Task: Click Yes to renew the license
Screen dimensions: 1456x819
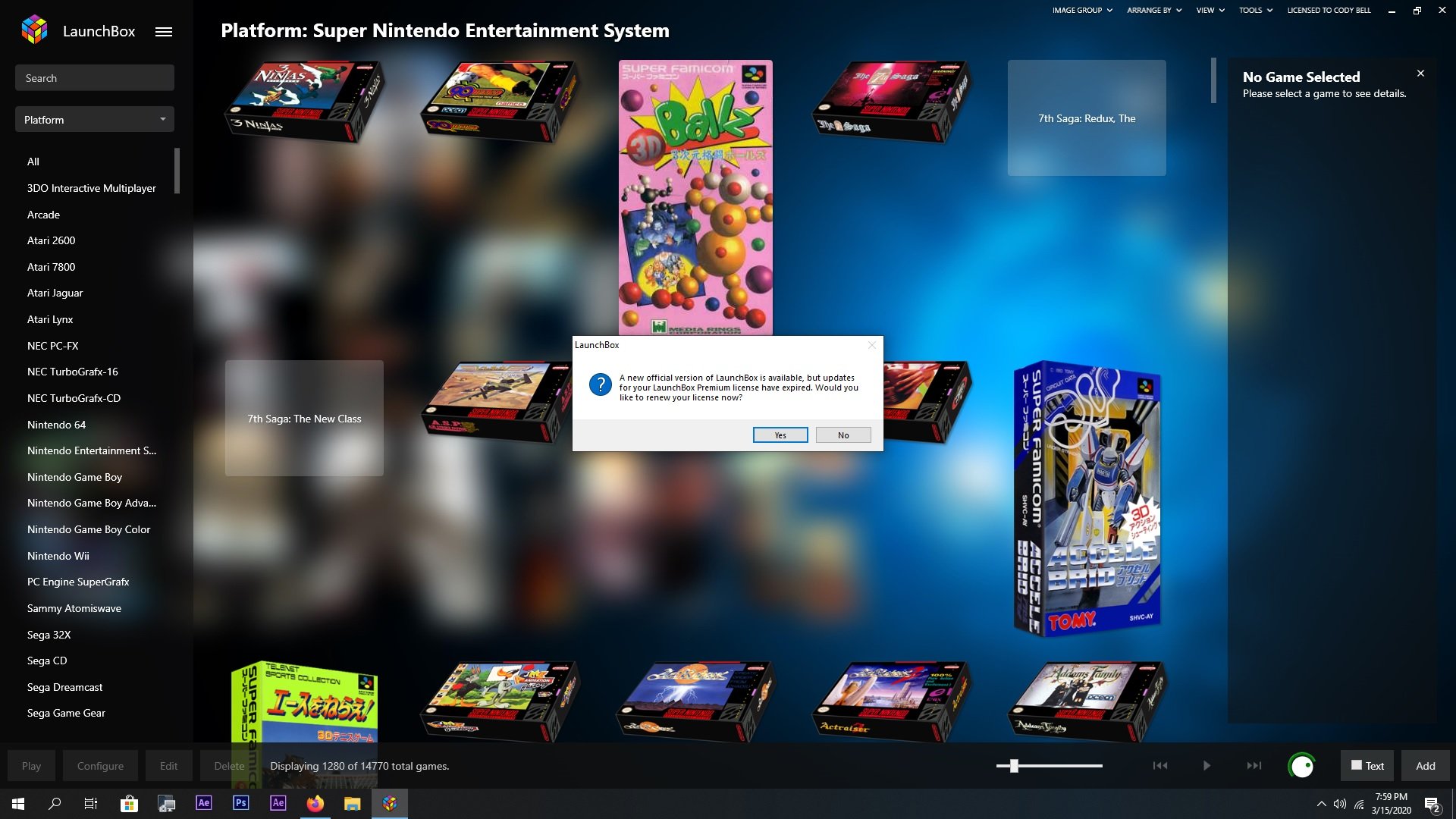Action: (x=780, y=435)
